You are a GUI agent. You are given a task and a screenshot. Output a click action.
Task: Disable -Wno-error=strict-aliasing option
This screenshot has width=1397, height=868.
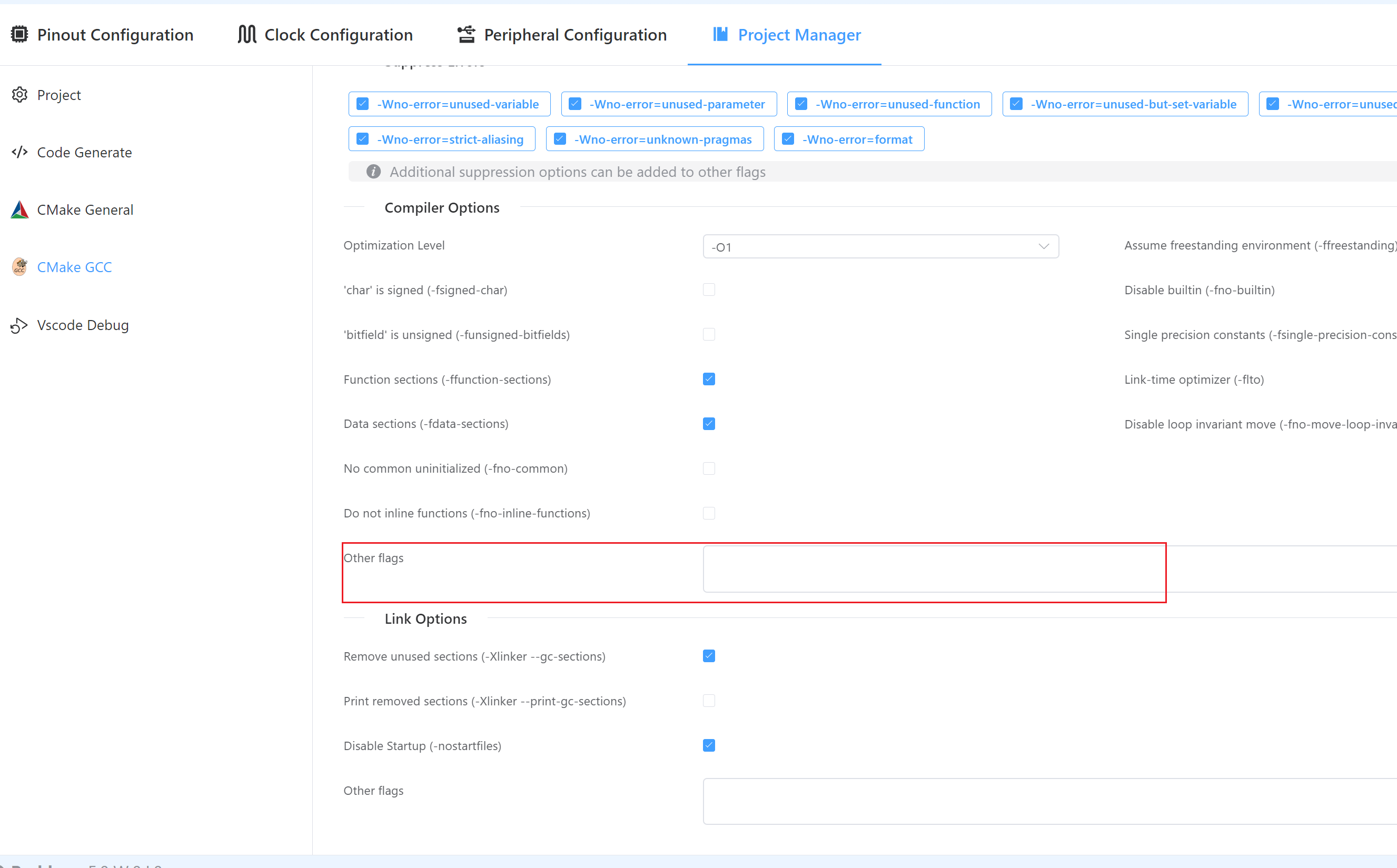pyautogui.click(x=362, y=139)
